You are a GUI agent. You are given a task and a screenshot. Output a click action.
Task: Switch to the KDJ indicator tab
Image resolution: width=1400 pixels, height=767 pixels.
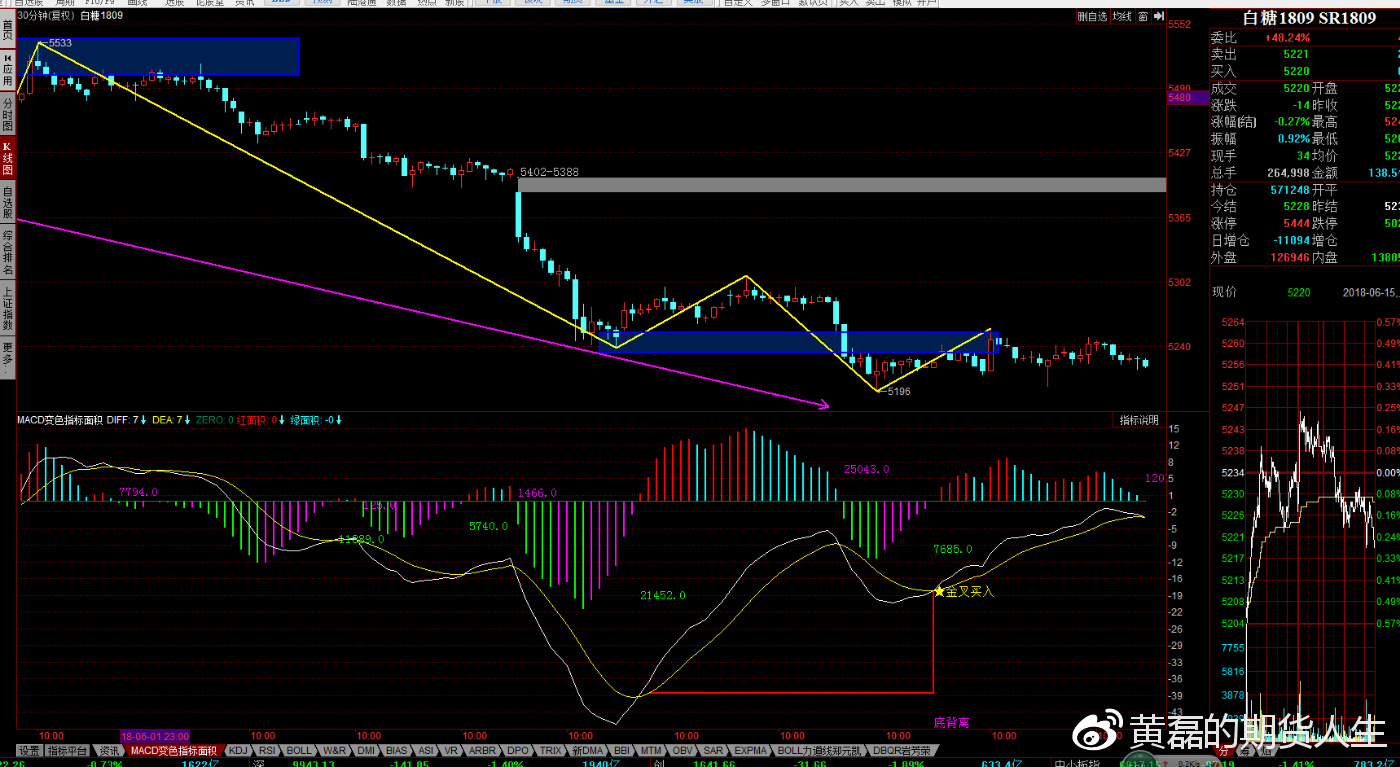(237, 750)
